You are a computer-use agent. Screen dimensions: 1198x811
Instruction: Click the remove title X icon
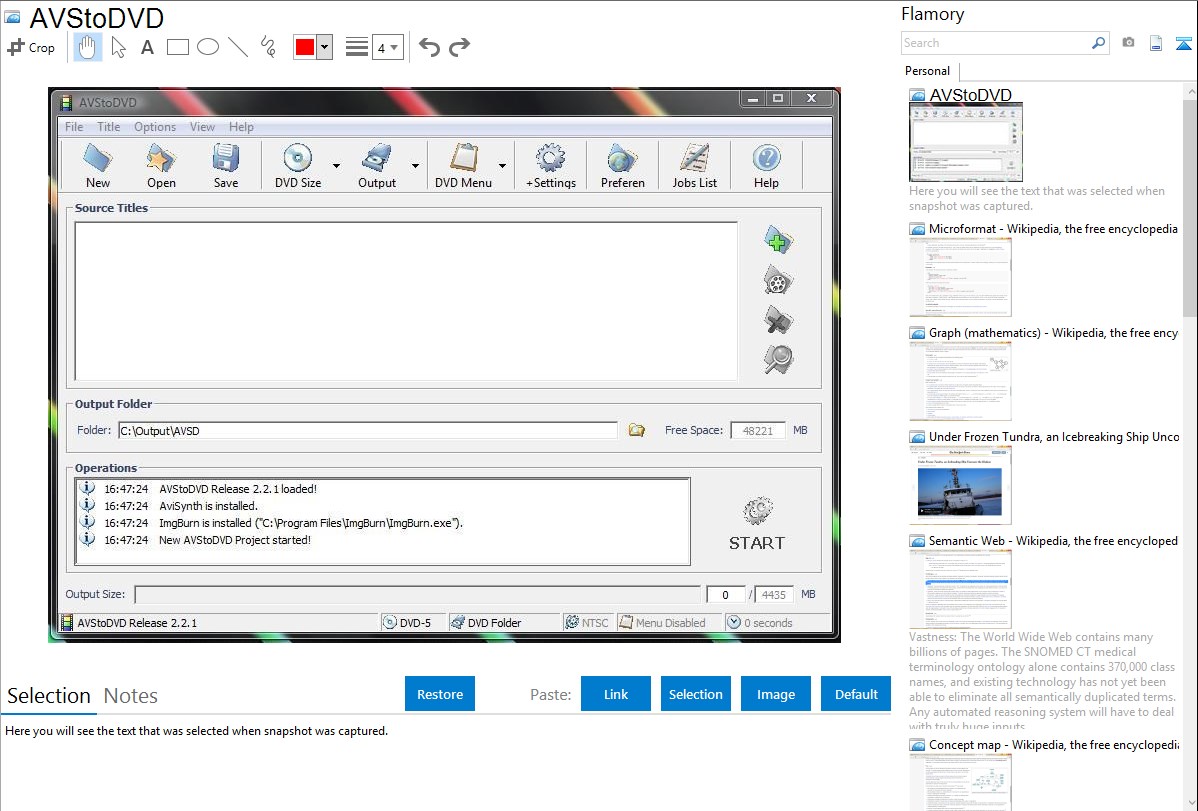(779, 320)
